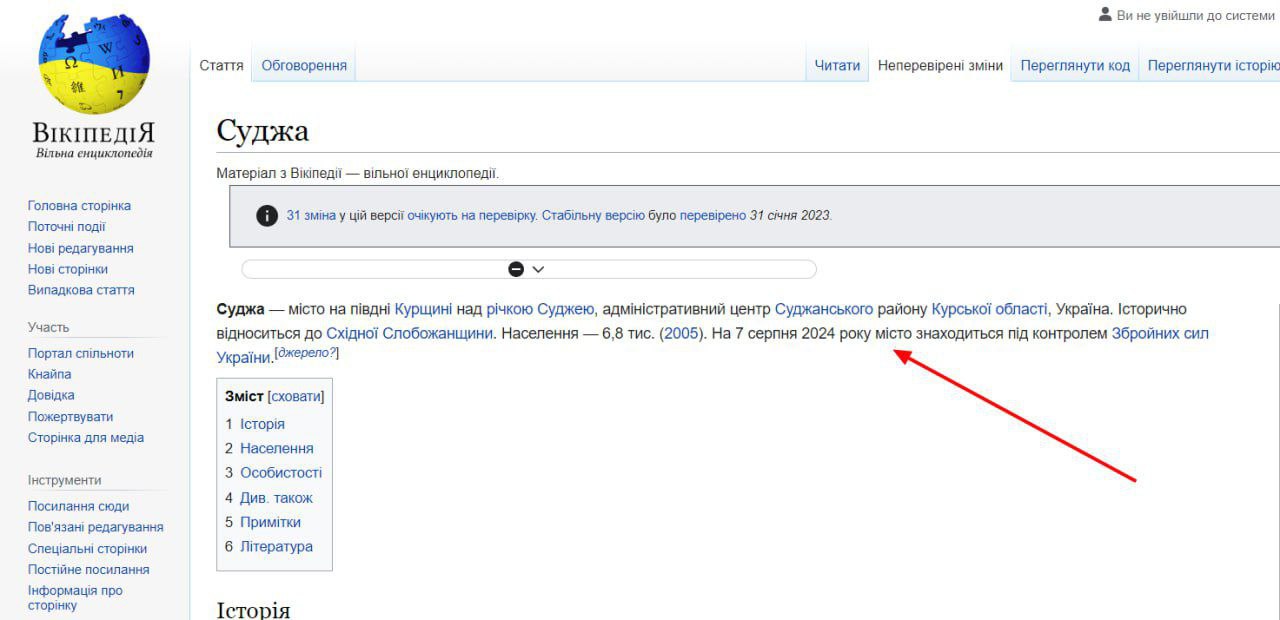This screenshot has height=620, width=1280.
Task: Expand the collapsed banner chevron arrow
Action: pos(538,269)
